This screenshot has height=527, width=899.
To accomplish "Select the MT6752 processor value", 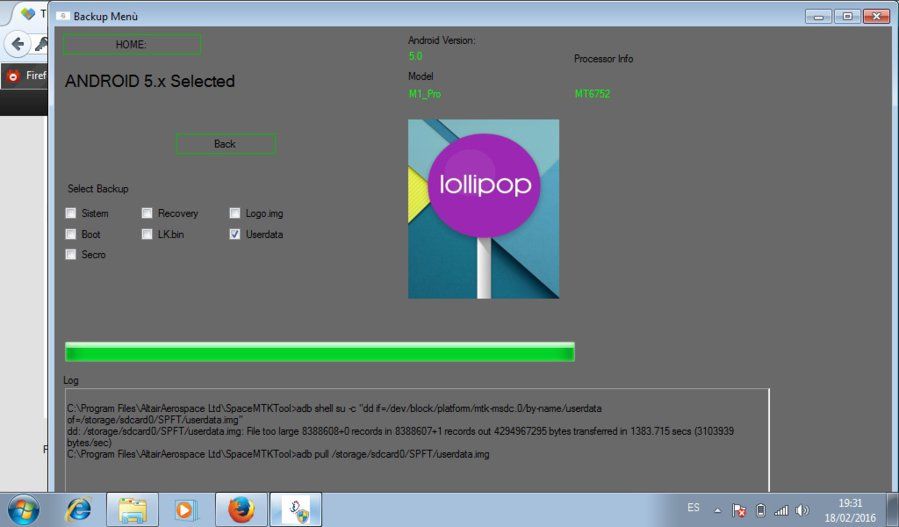I will coord(592,93).
